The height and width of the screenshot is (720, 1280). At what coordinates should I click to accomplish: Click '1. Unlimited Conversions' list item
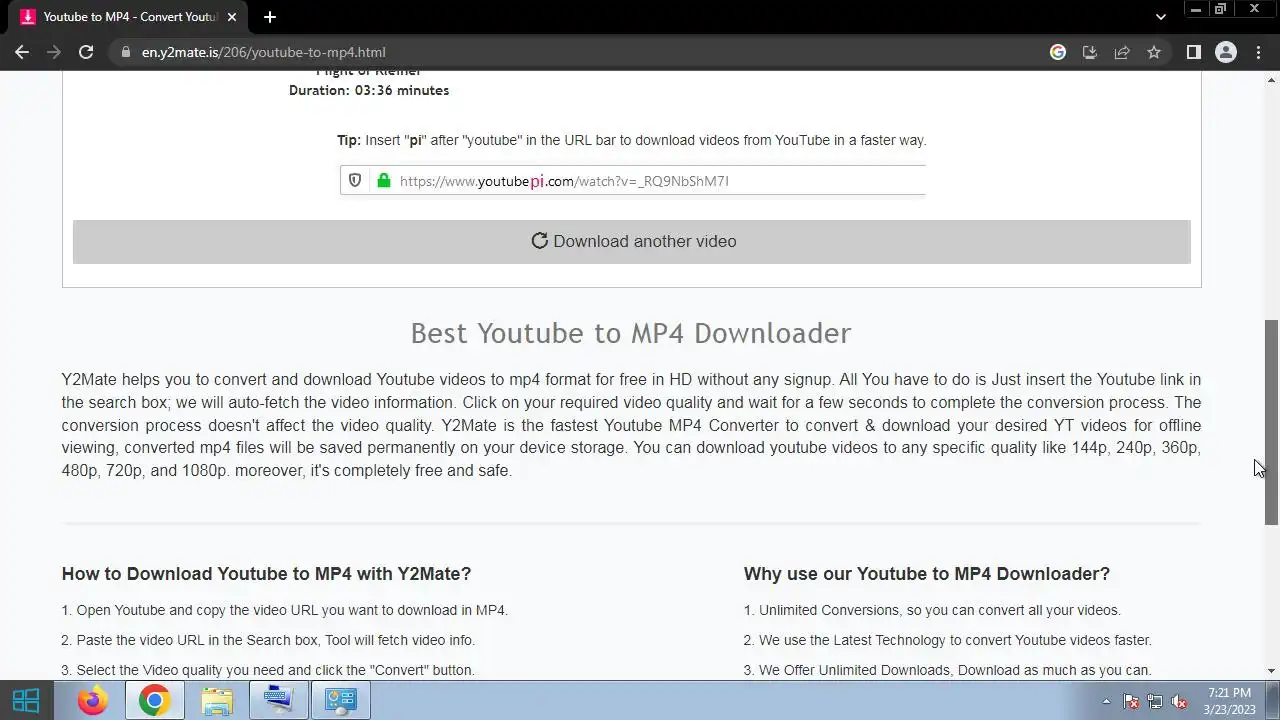click(932, 610)
